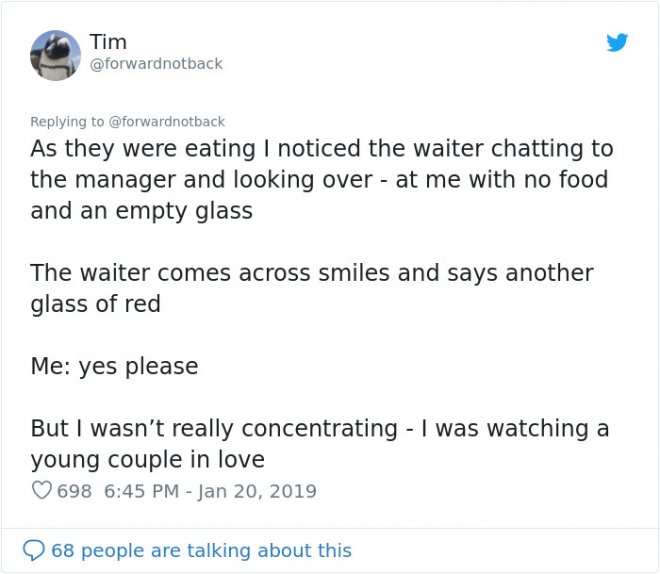The image size is (660, 574).
Task: Click the 698 likes count
Action: coord(74,491)
